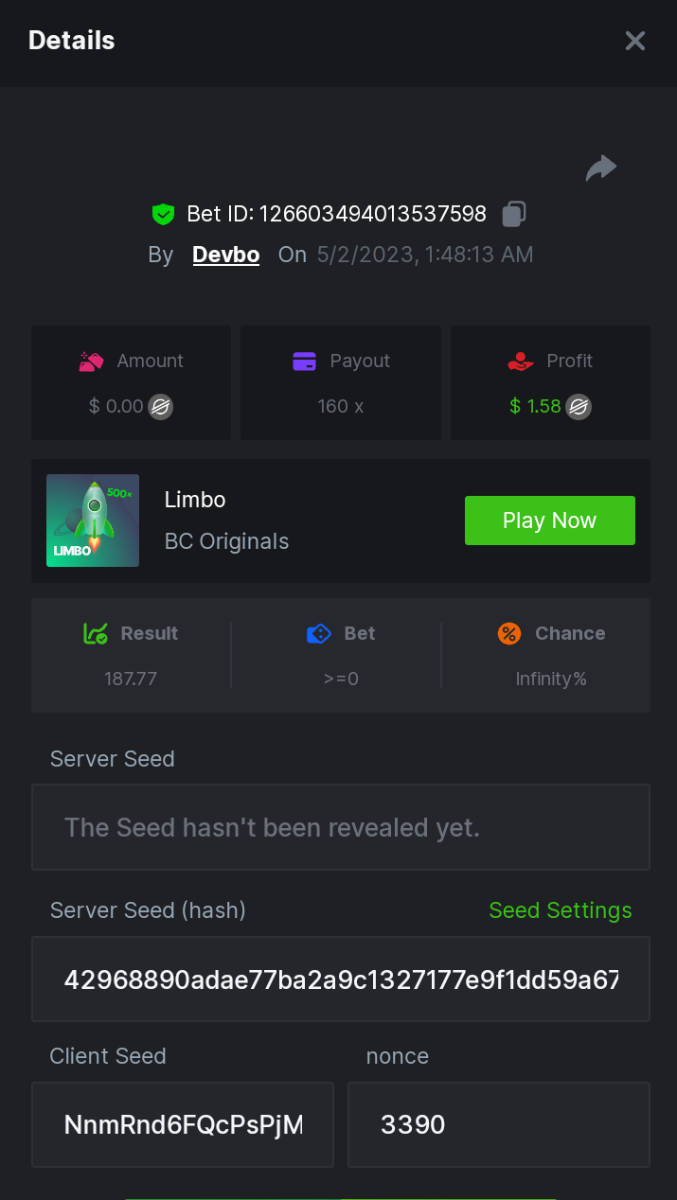This screenshot has height=1200, width=677.
Task: Click the purple Payout card icon
Action: (305, 362)
